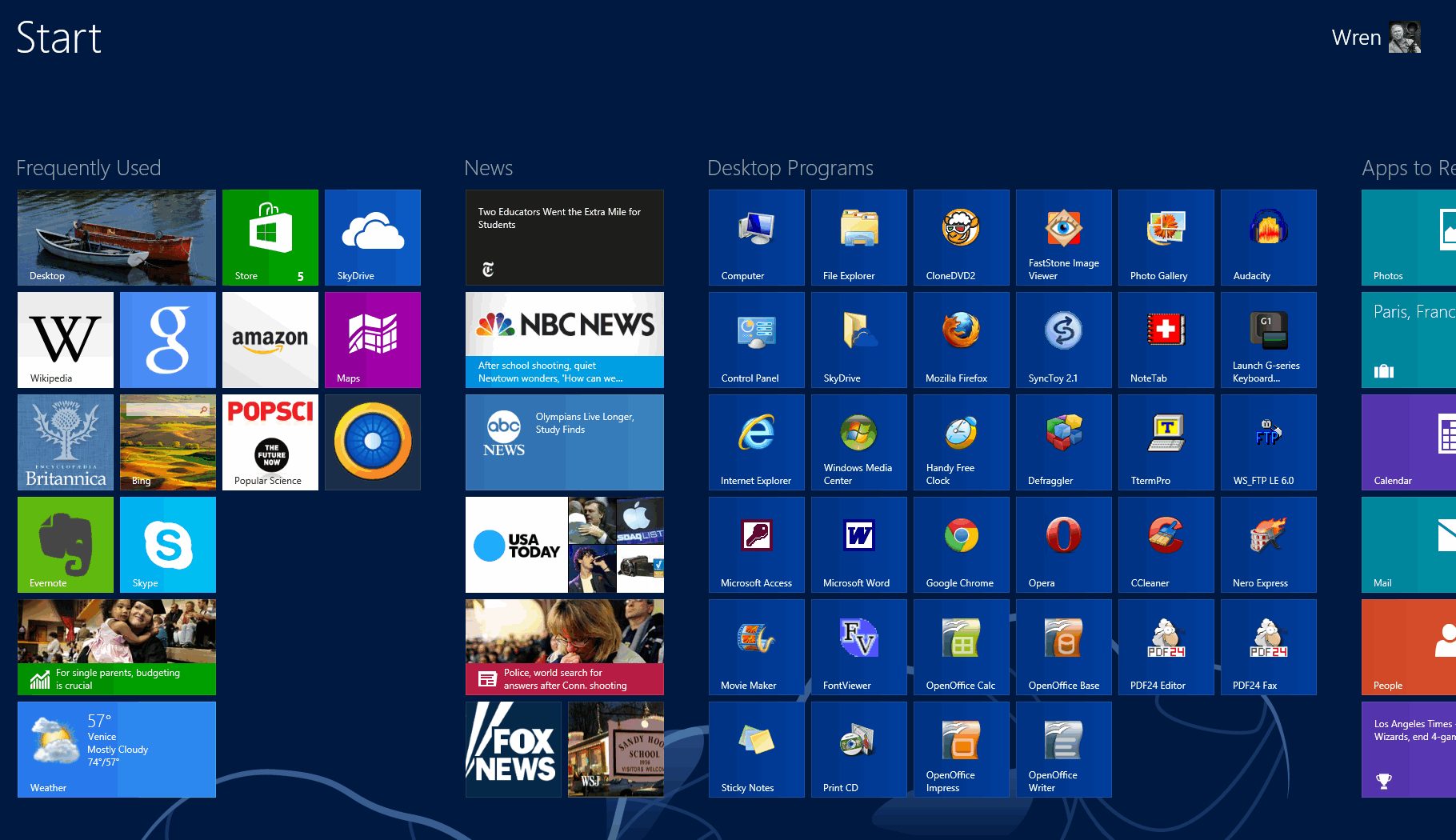Launch WS_FTP LE 6.0

(x=1269, y=442)
